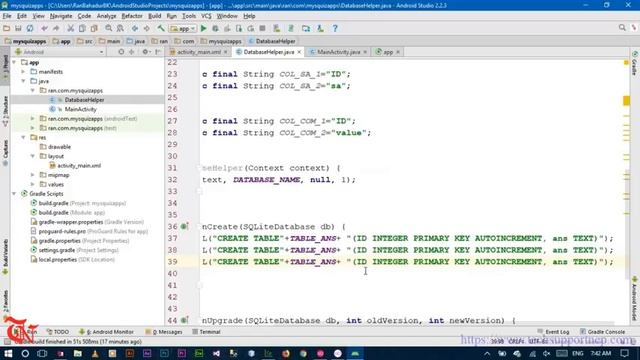The height and width of the screenshot is (360, 640).
Task: Expand the mipmap folder
Action: [33, 175]
